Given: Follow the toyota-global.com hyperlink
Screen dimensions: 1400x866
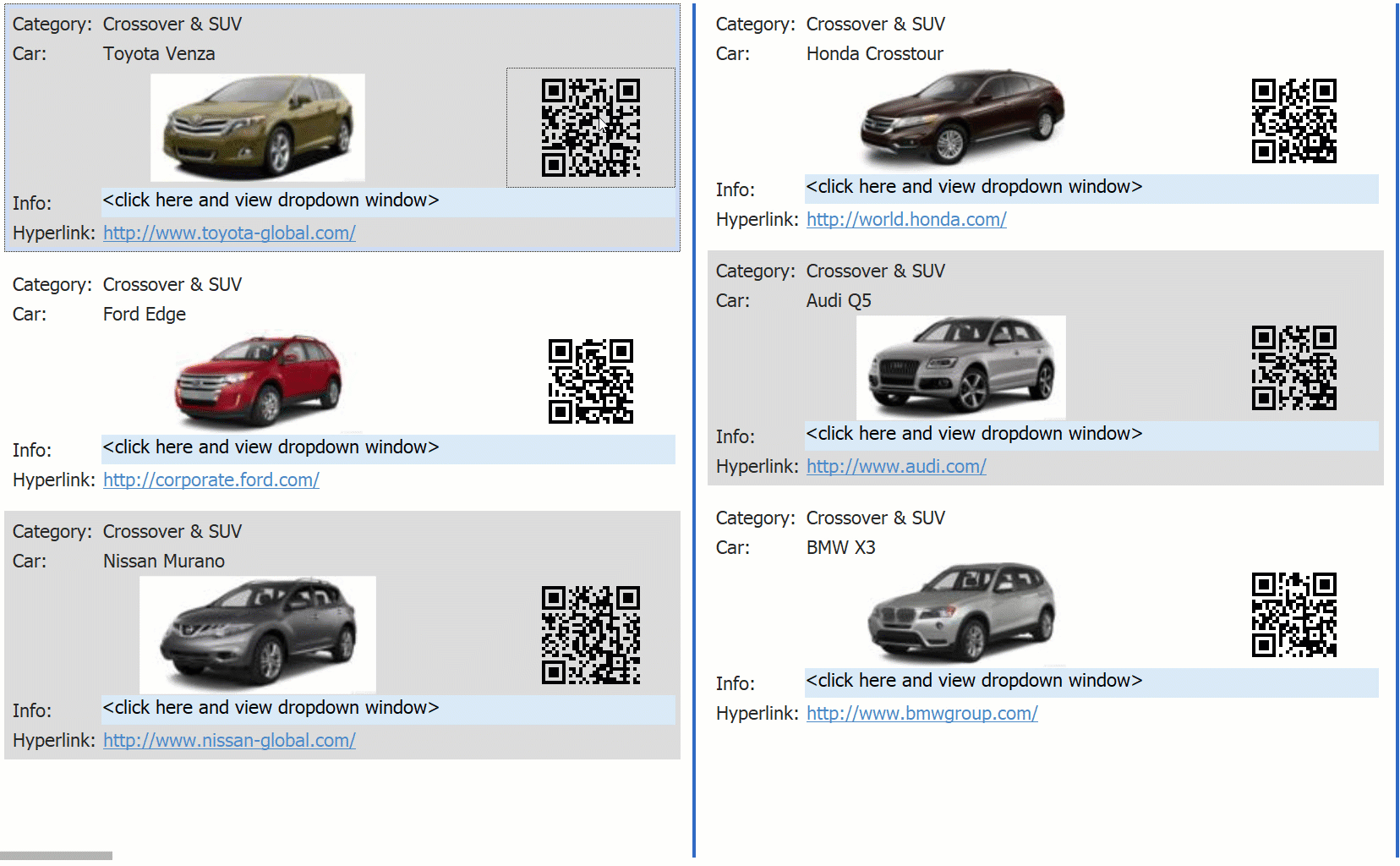Looking at the screenshot, I should point(229,233).
